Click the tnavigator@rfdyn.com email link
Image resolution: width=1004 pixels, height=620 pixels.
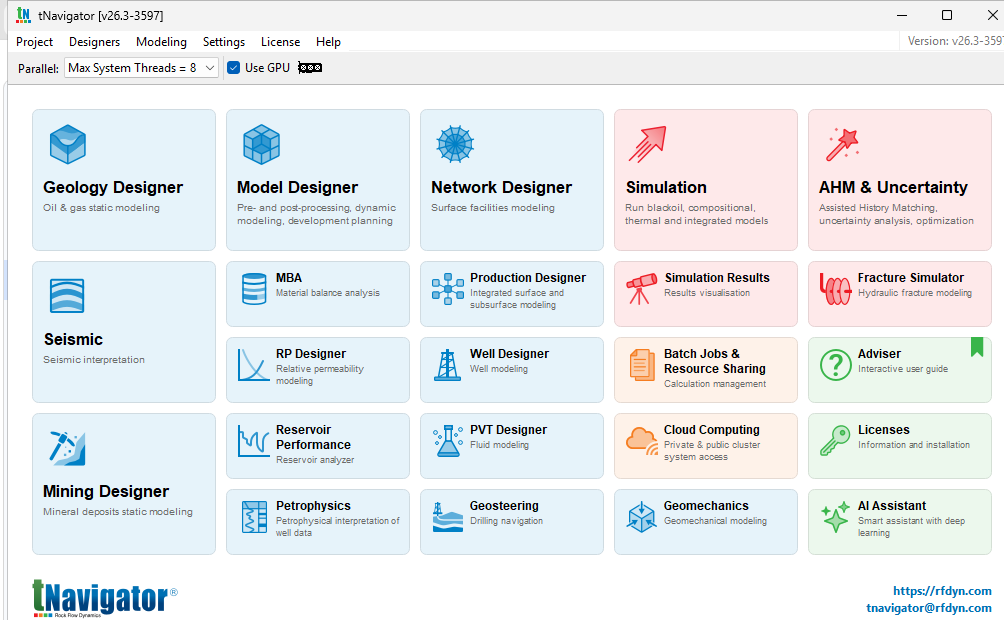(x=928, y=607)
